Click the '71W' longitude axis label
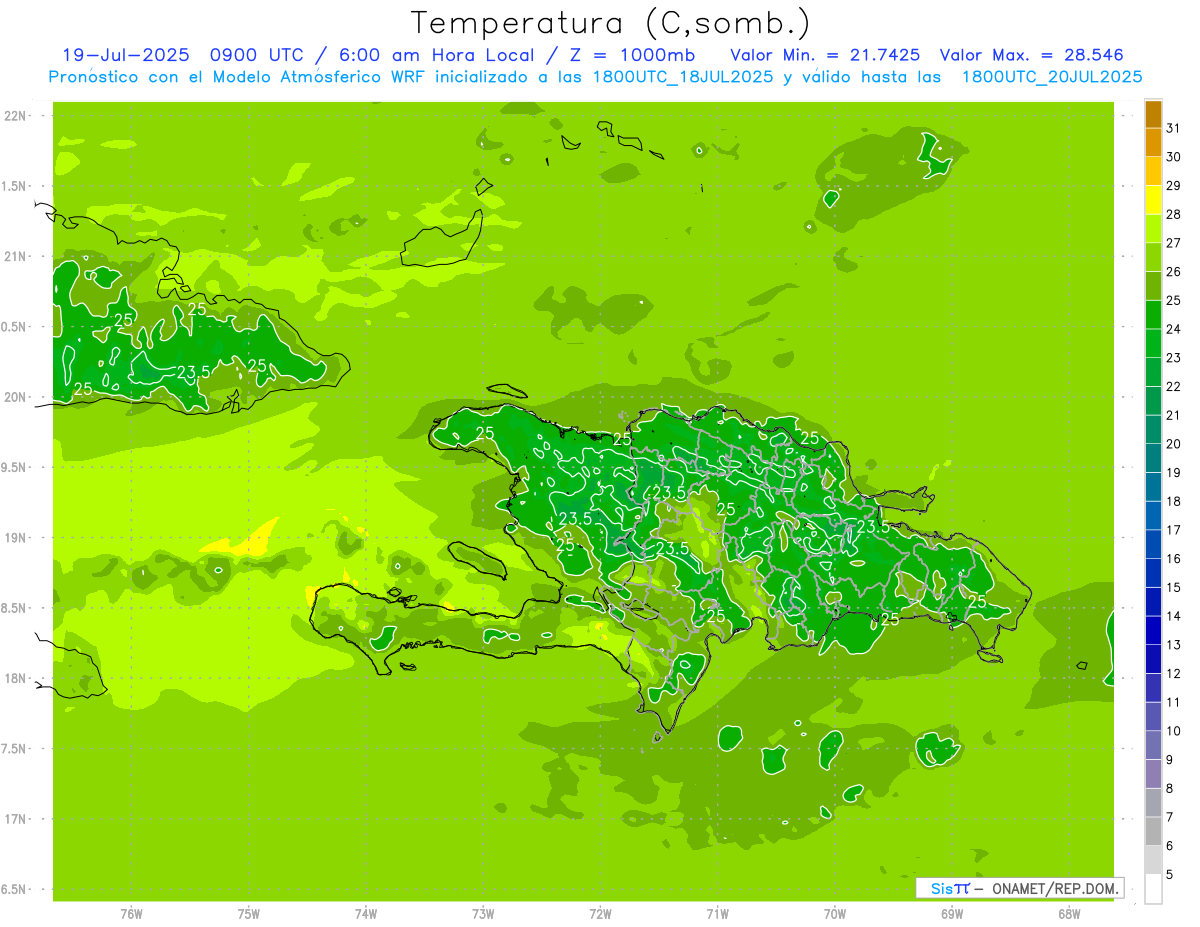1200x927 pixels. coord(717,914)
